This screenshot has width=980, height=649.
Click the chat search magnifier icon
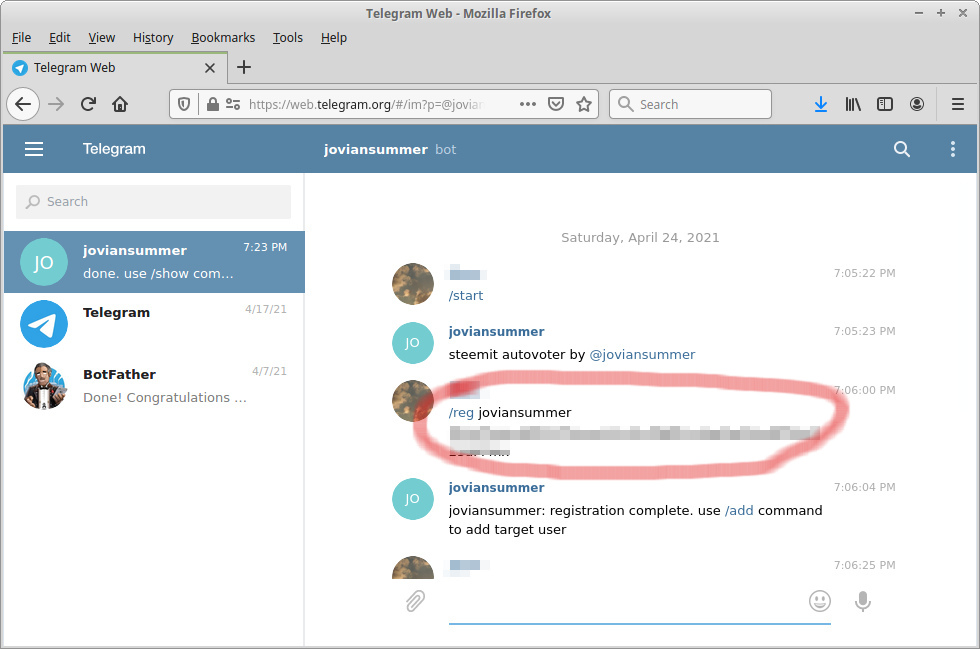(x=901, y=149)
